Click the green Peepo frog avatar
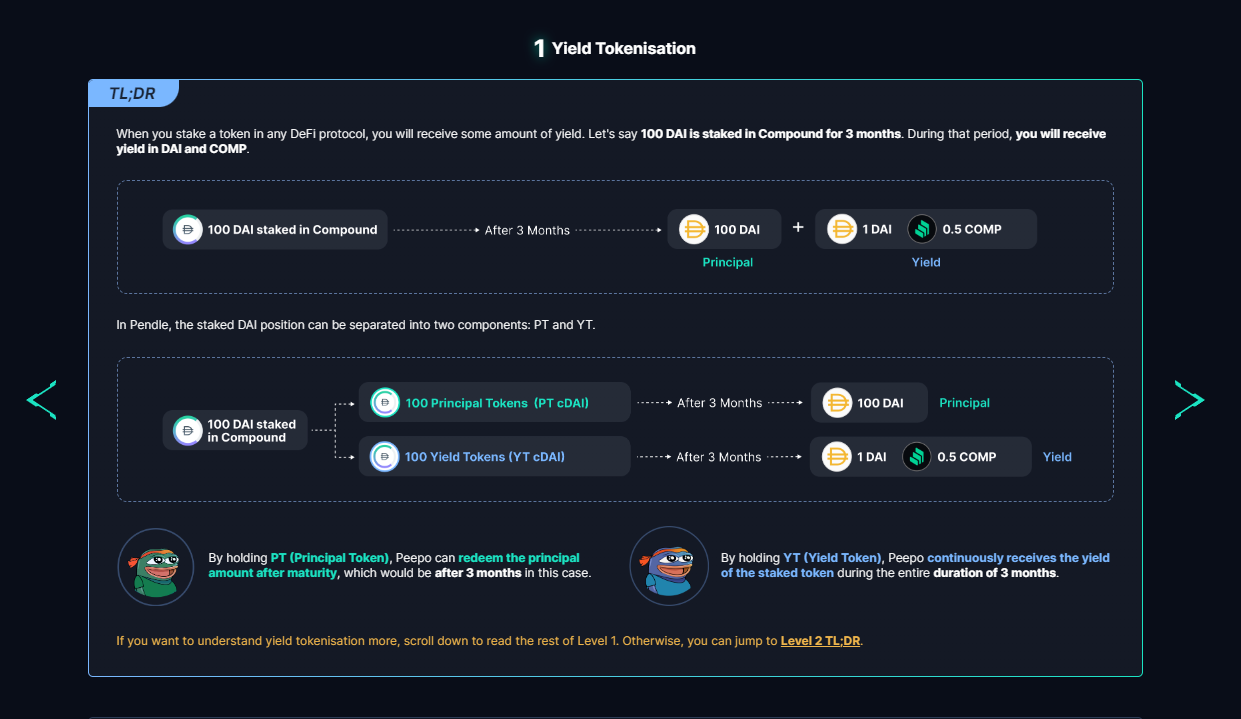Image resolution: width=1241 pixels, height=719 pixels. [156, 567]
